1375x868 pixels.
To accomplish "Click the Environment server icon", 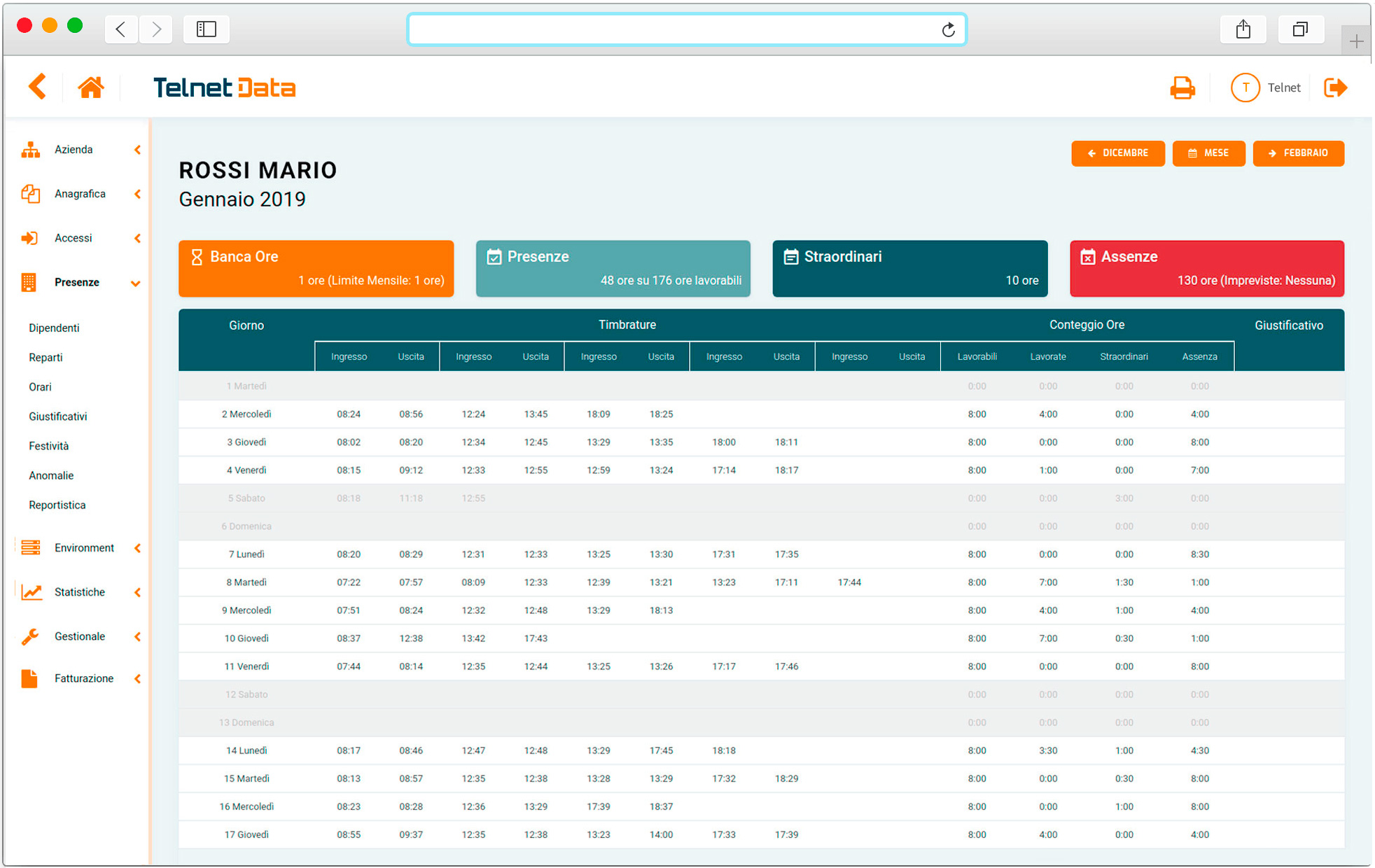I will 31,547.
